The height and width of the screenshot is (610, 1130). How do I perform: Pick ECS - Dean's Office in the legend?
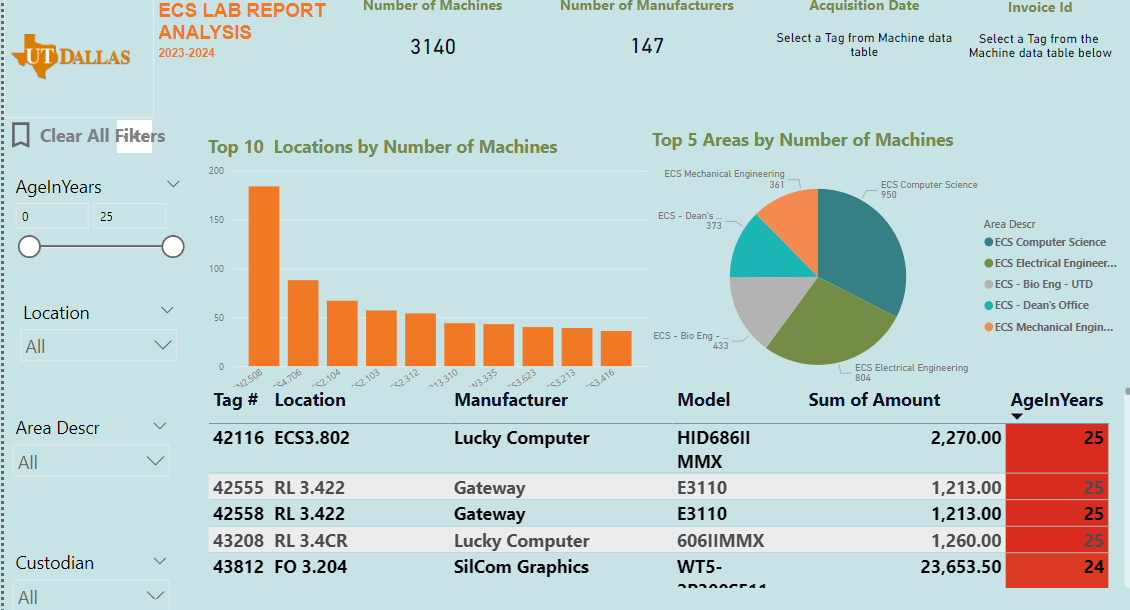point(1036,305)
